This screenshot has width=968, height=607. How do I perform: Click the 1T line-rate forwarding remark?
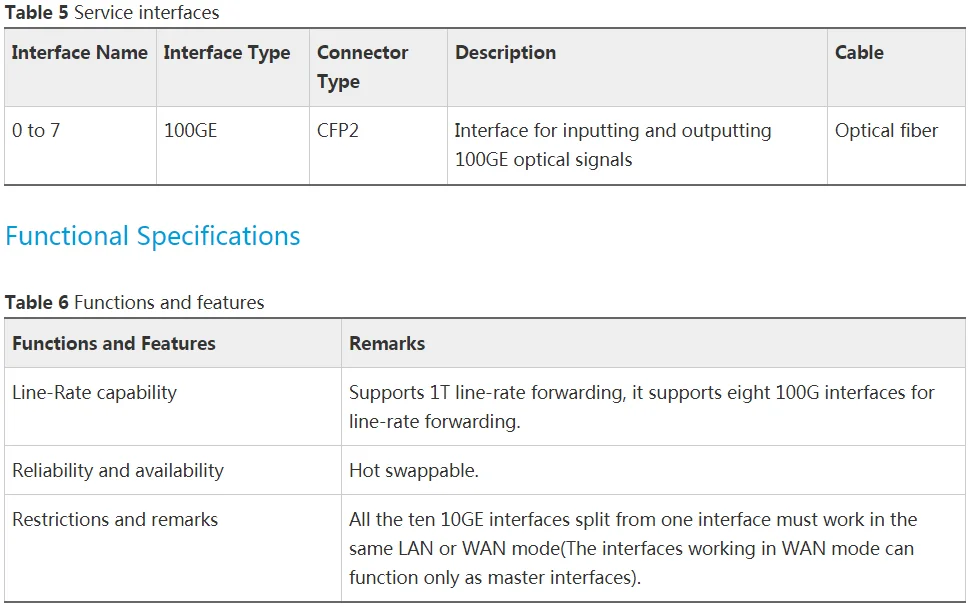(641, 407)
